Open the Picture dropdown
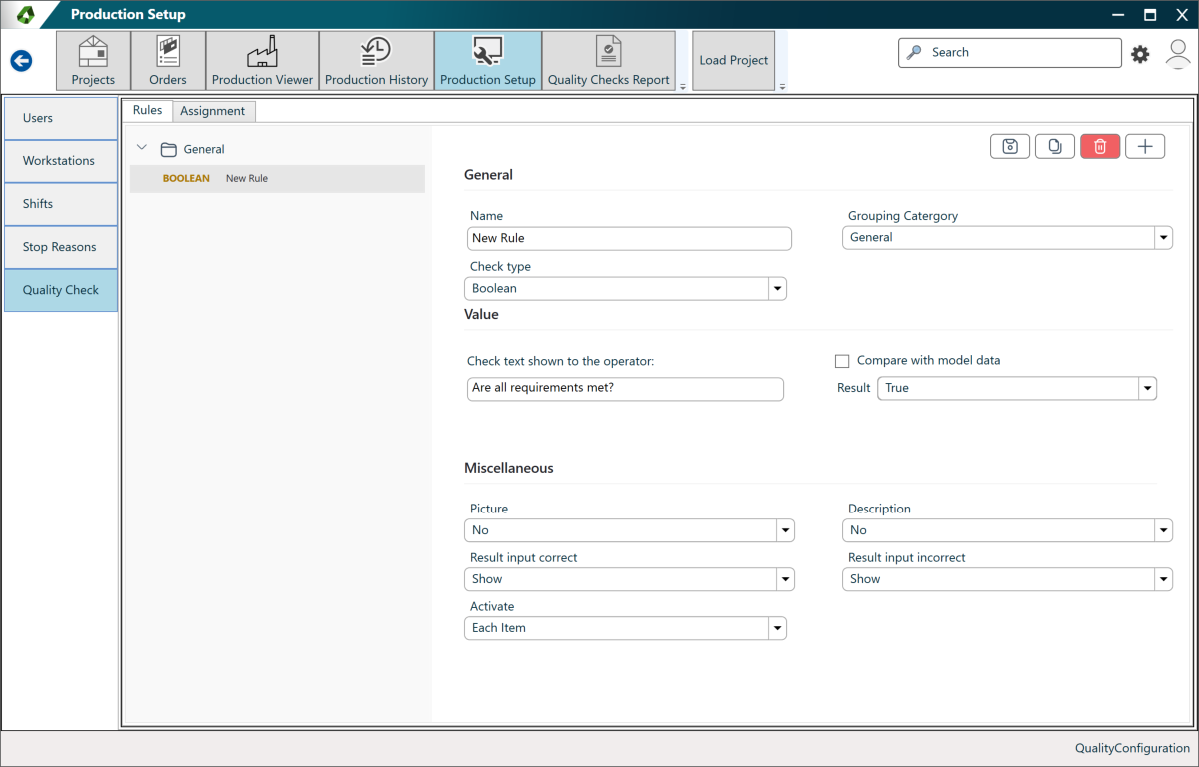This screenshot has width=1199, height=767. coord(629,530)
